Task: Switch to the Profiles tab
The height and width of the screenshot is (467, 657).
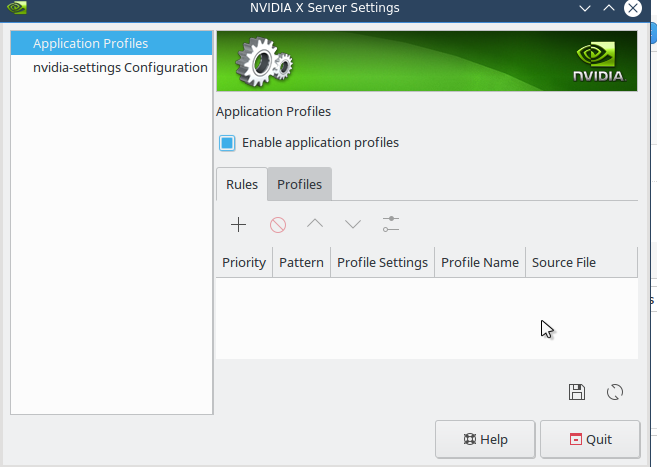Action: point(299,184)
